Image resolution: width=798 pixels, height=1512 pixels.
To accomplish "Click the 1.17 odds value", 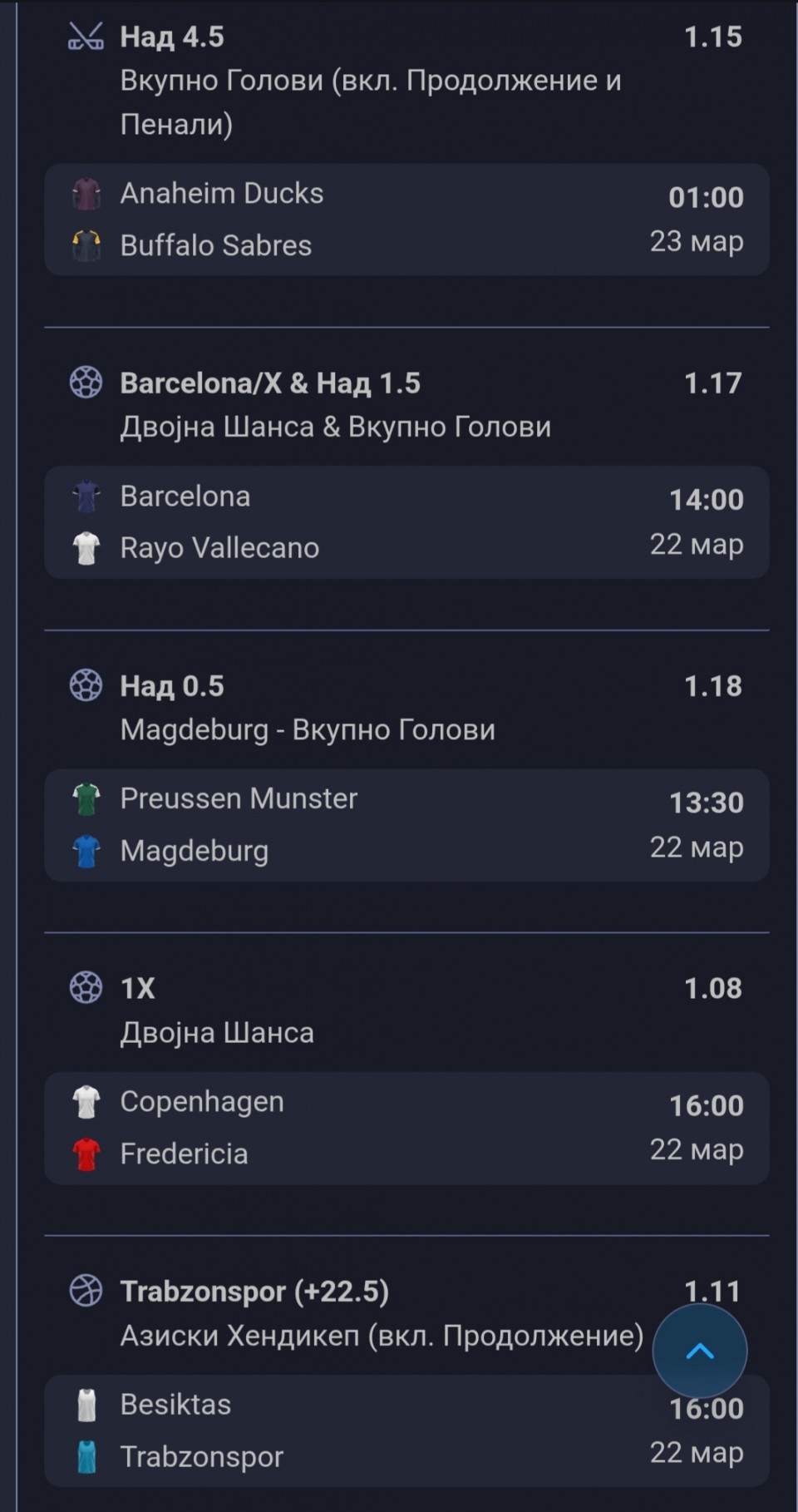I will pos(712,383).
